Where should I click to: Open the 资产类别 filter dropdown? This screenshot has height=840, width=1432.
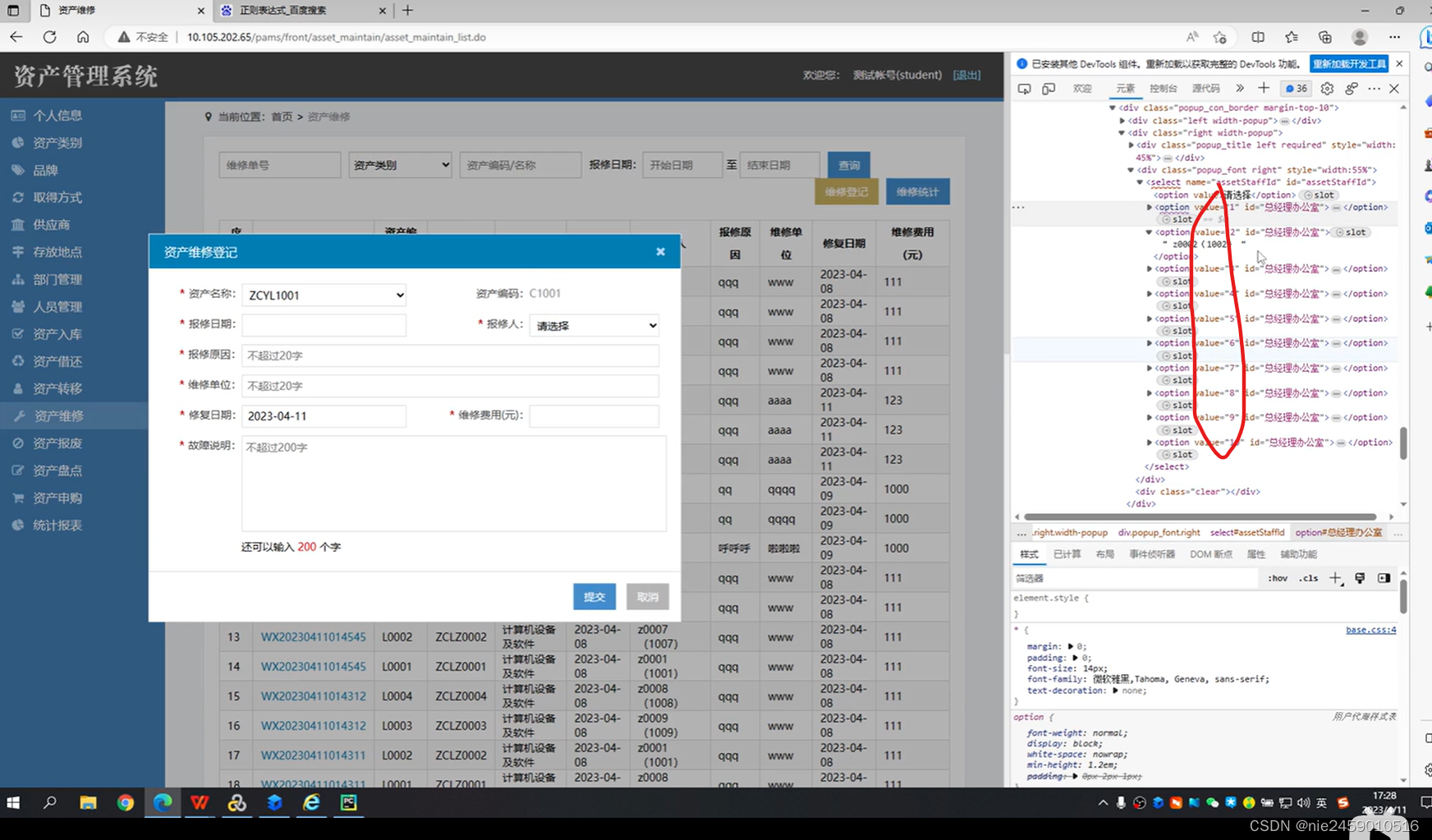point(400,165)
